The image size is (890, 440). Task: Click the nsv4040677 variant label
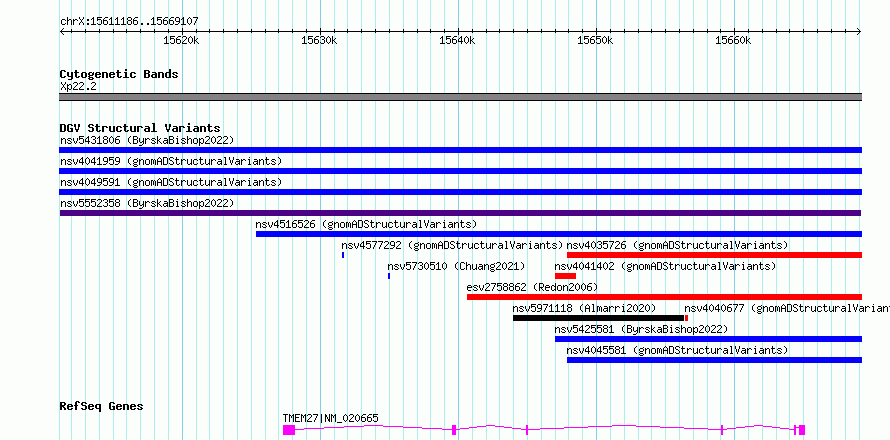coord(787,308)
